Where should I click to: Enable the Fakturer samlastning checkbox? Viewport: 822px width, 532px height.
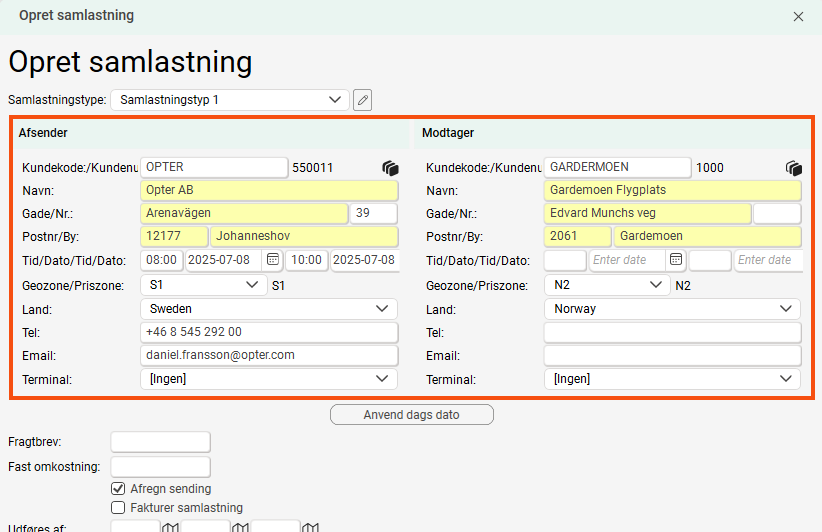pos(118,508)
